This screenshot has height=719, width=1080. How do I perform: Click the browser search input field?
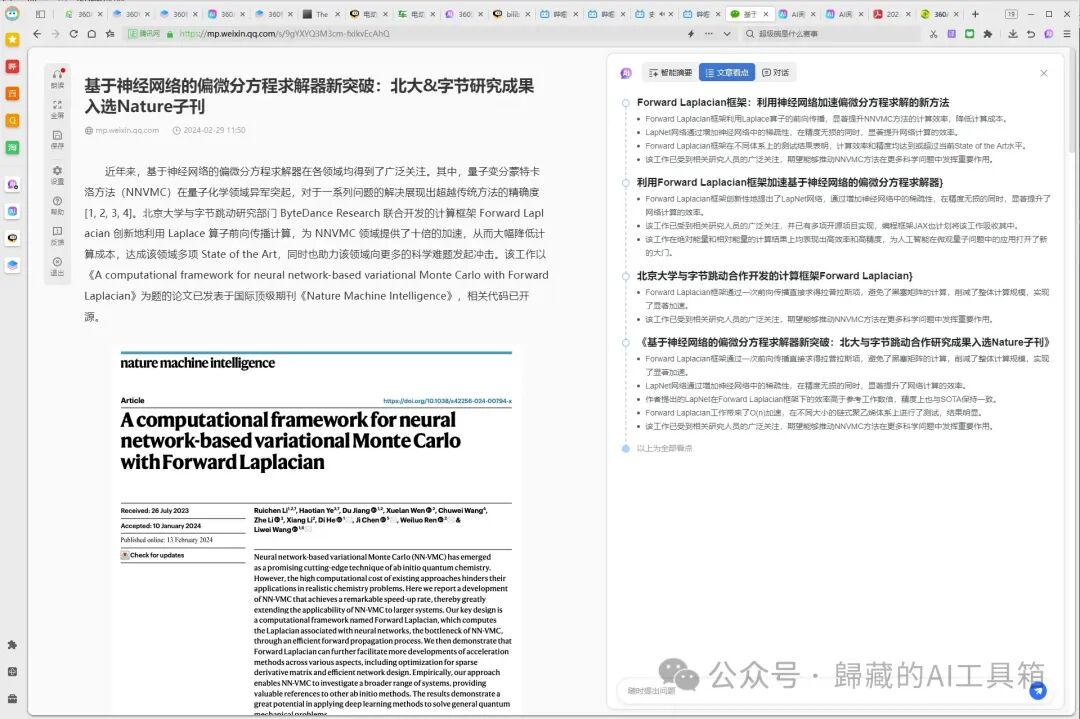coord(833,34)
